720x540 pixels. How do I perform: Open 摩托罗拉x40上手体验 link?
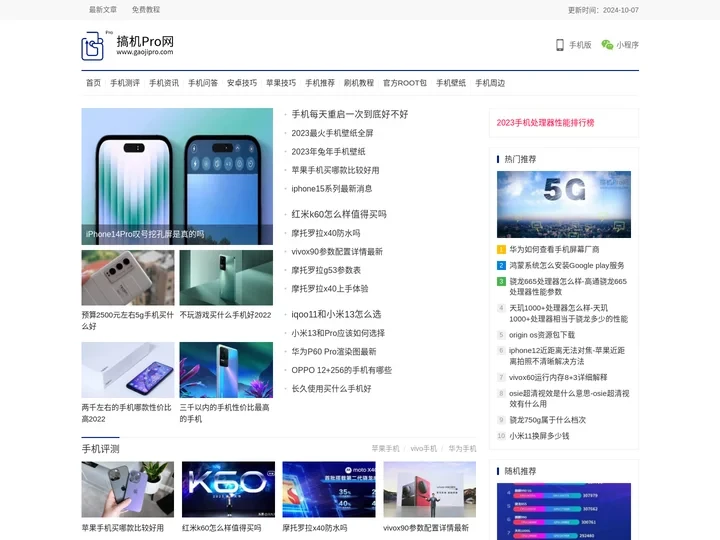pos(330,289)
